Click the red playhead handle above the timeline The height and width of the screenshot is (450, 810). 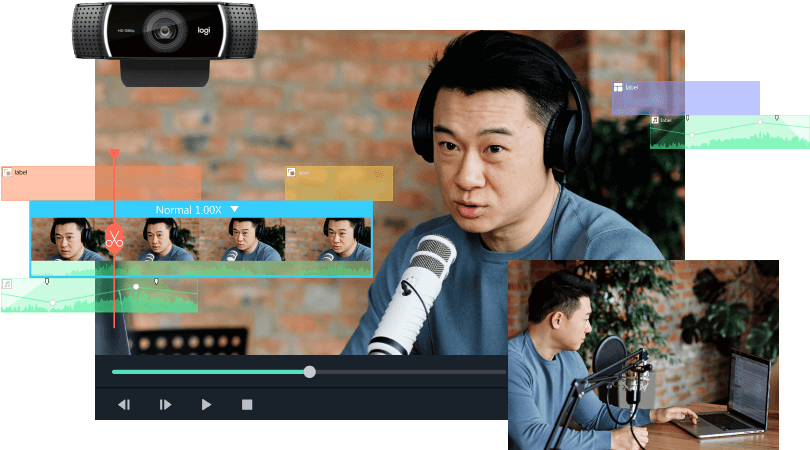(114, 153)
